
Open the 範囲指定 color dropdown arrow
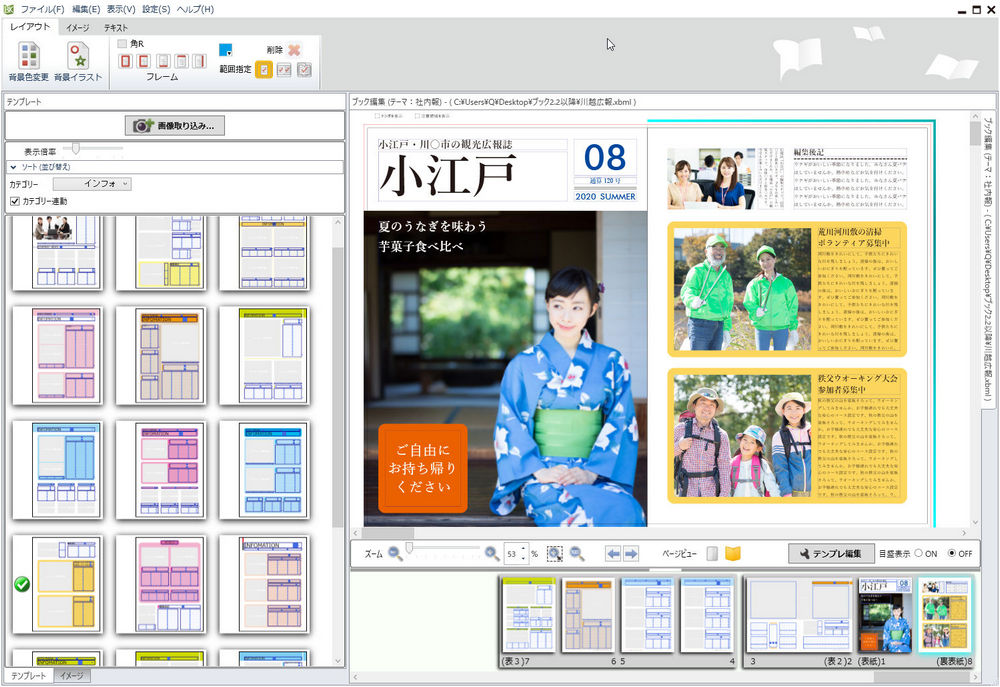coord(230,53)
